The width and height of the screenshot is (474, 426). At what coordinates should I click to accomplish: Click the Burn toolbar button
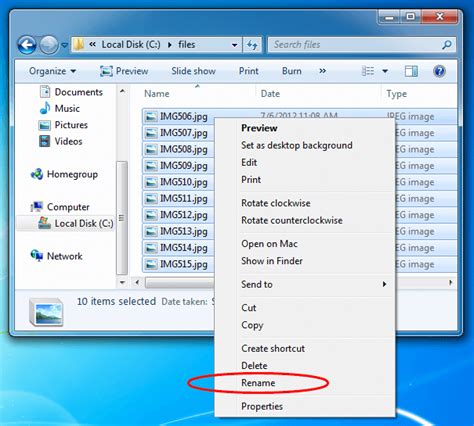pyautogui.click(x=292, y=71)
